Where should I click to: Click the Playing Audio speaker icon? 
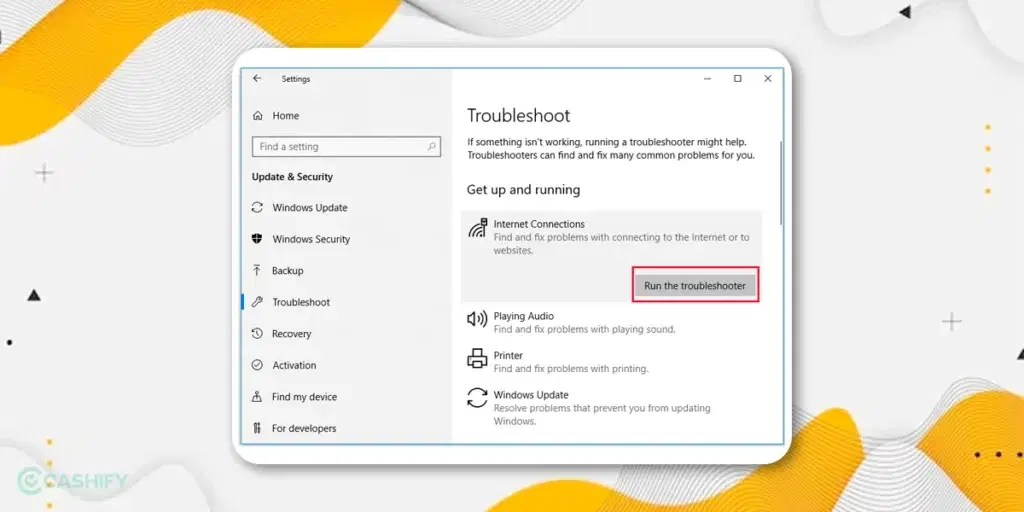click(x=477, y=319)
